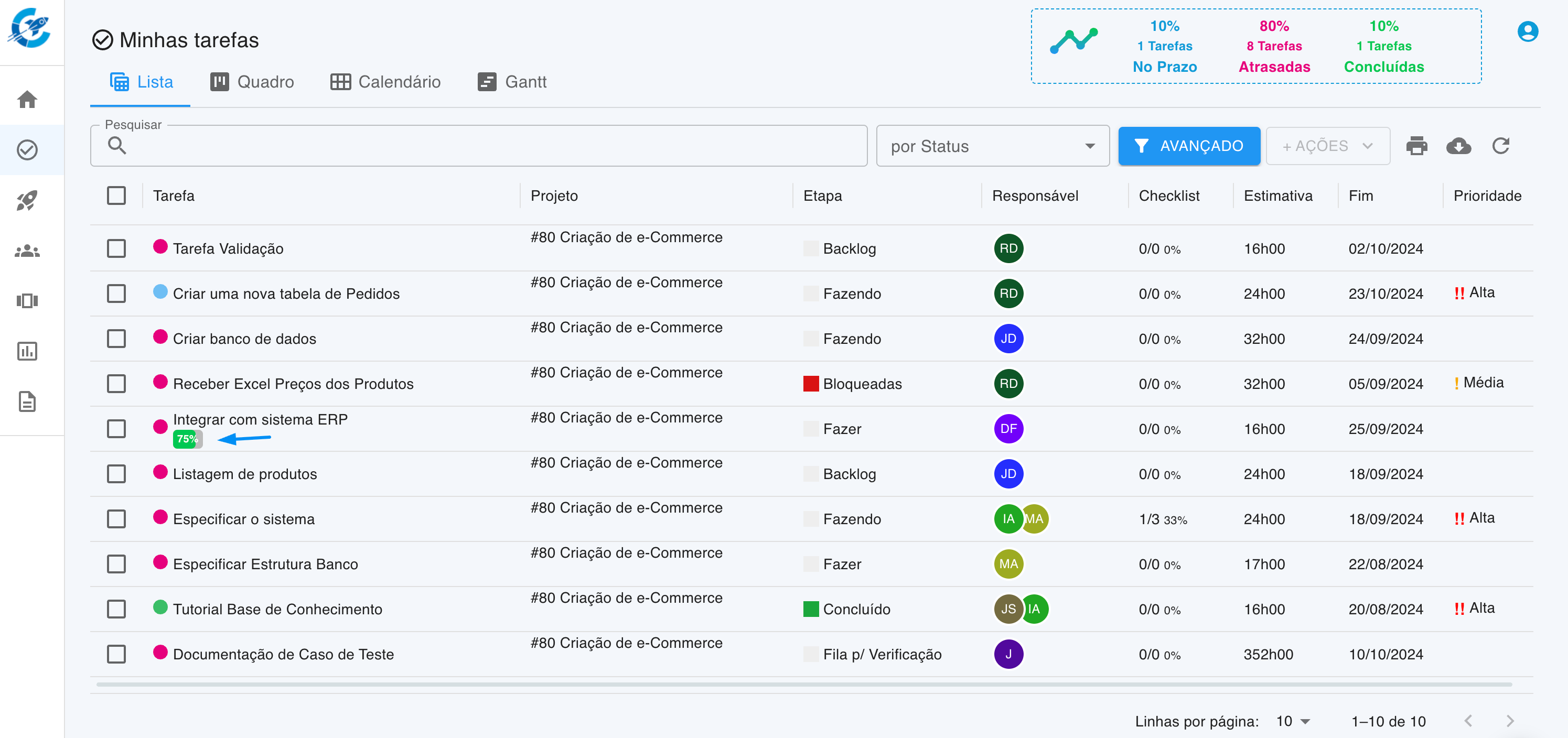Switch to the Gantt tab
Screen dimensions: 1568x738
point(512,82)
